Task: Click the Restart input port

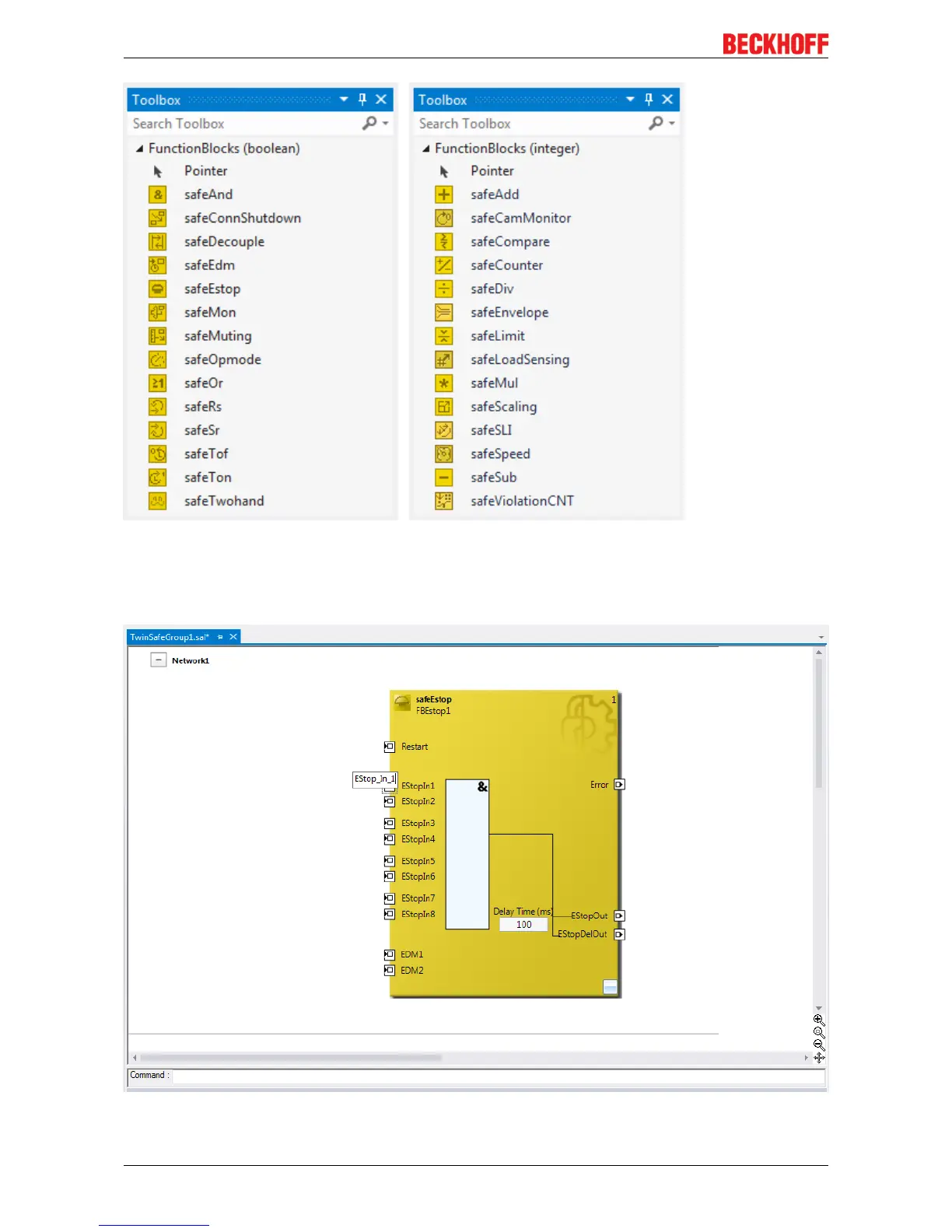Action: (x=390, y=747)
